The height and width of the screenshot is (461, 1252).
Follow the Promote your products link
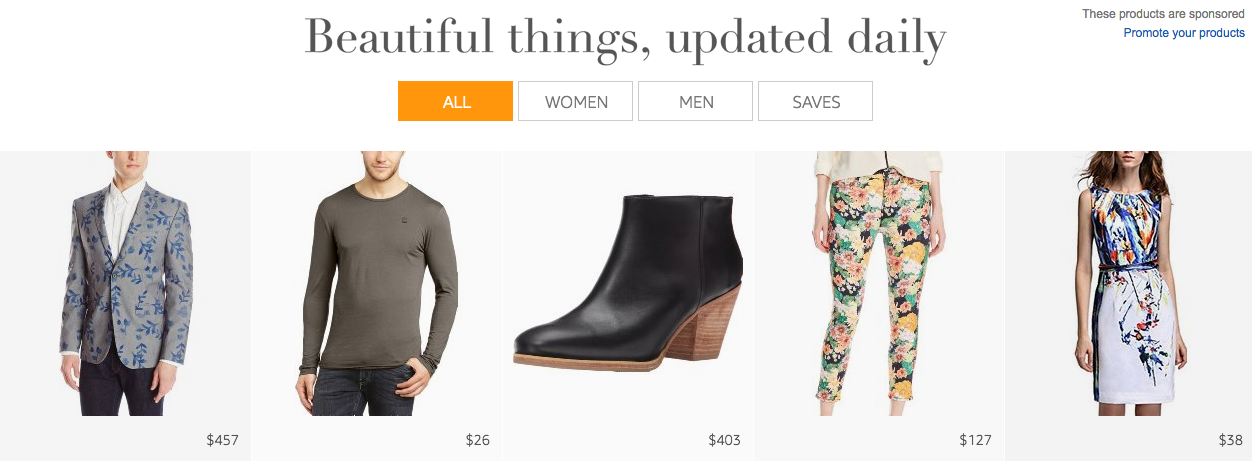click(1184, 33)
